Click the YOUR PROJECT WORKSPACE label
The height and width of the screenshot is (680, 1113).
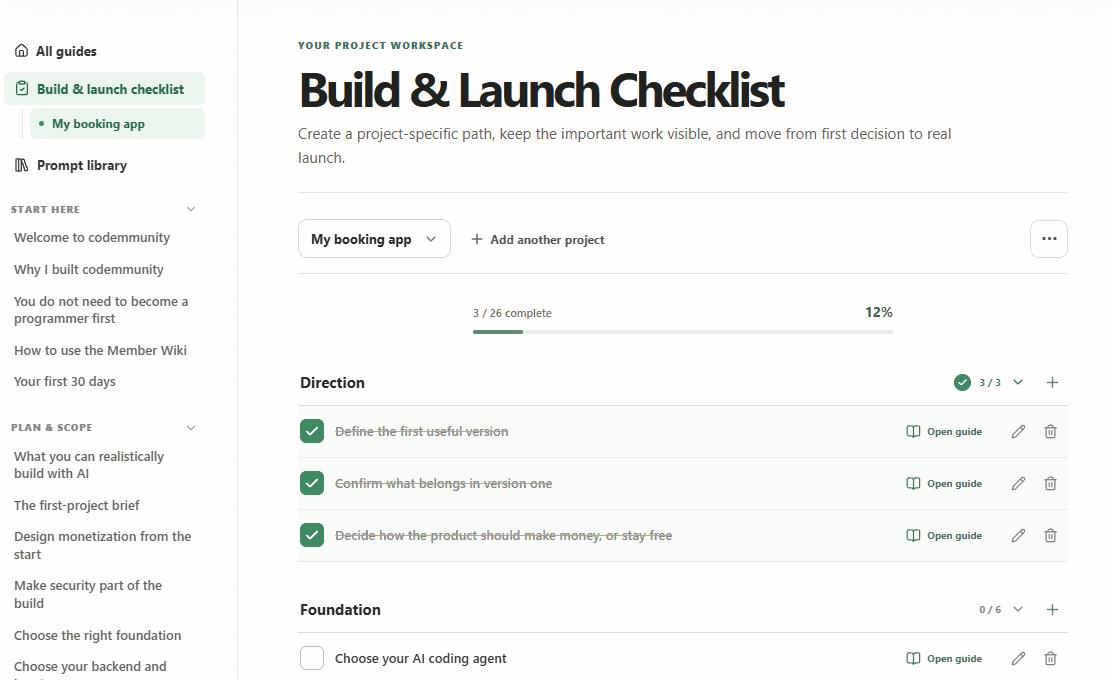380,45
